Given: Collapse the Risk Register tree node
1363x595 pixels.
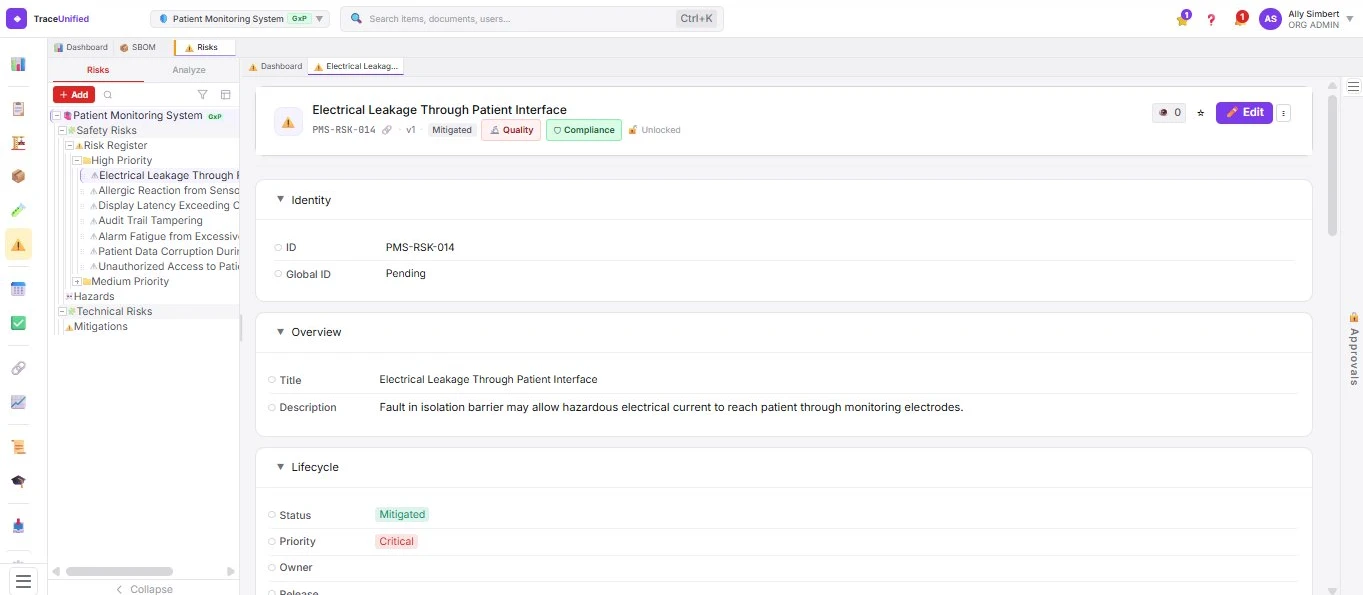Looking at the screenshot, I should tap(69, 146).
